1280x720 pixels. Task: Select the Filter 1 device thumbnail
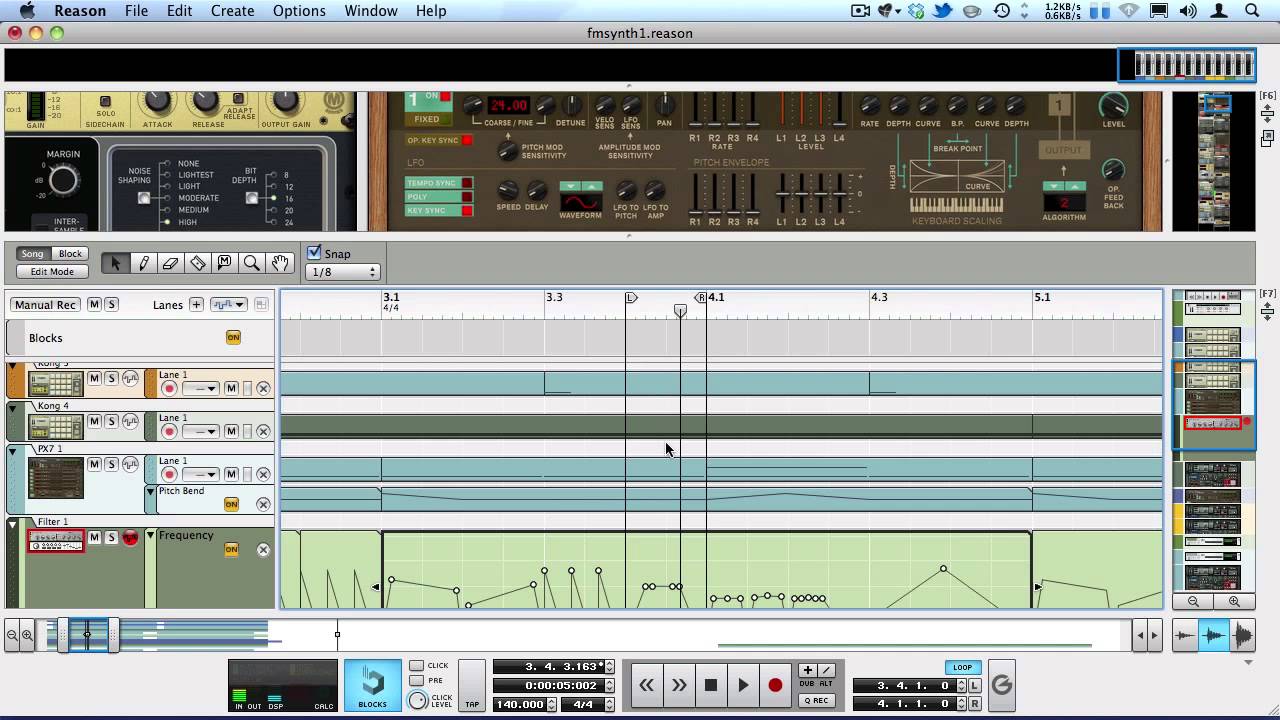point(56,541)
